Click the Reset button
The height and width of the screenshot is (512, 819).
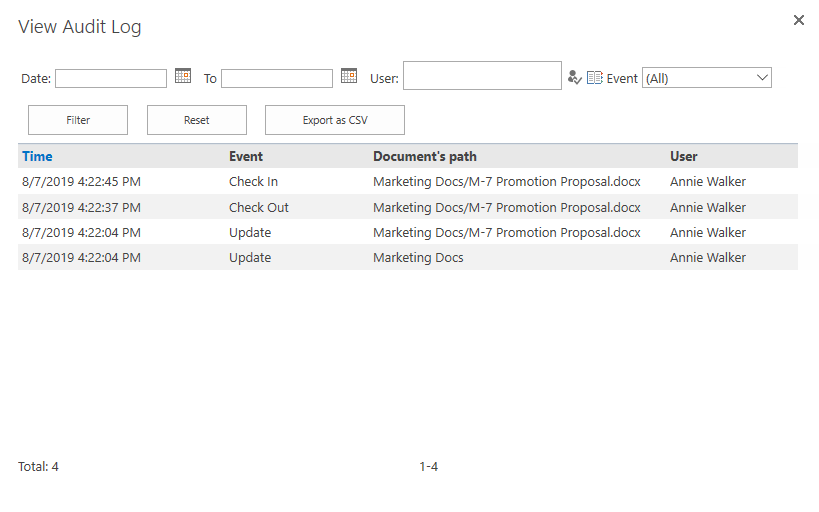click(x=197, y=120)
